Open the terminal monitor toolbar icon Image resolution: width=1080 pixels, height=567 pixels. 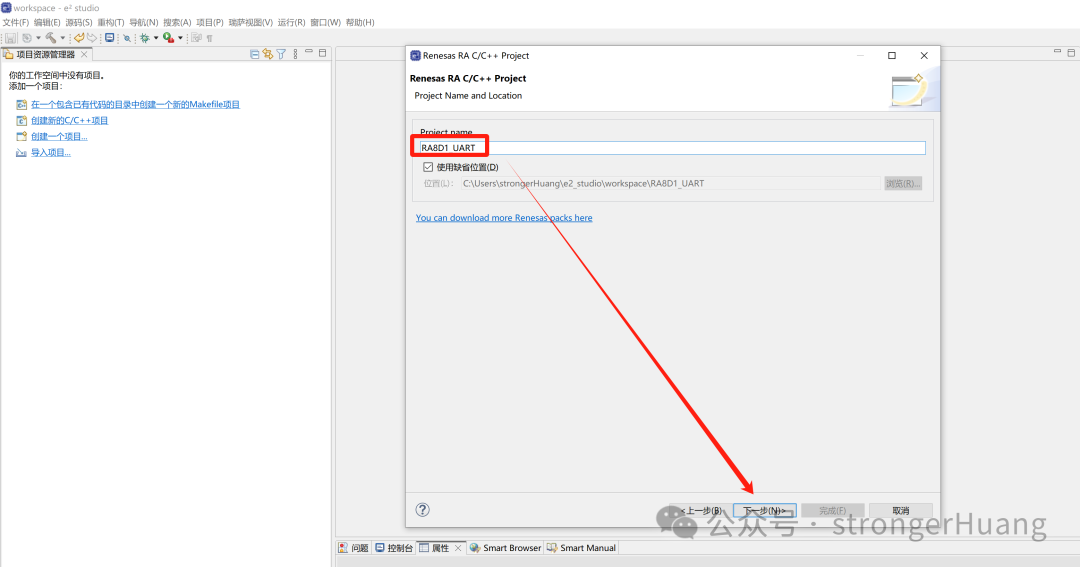(x=110, y=38)
